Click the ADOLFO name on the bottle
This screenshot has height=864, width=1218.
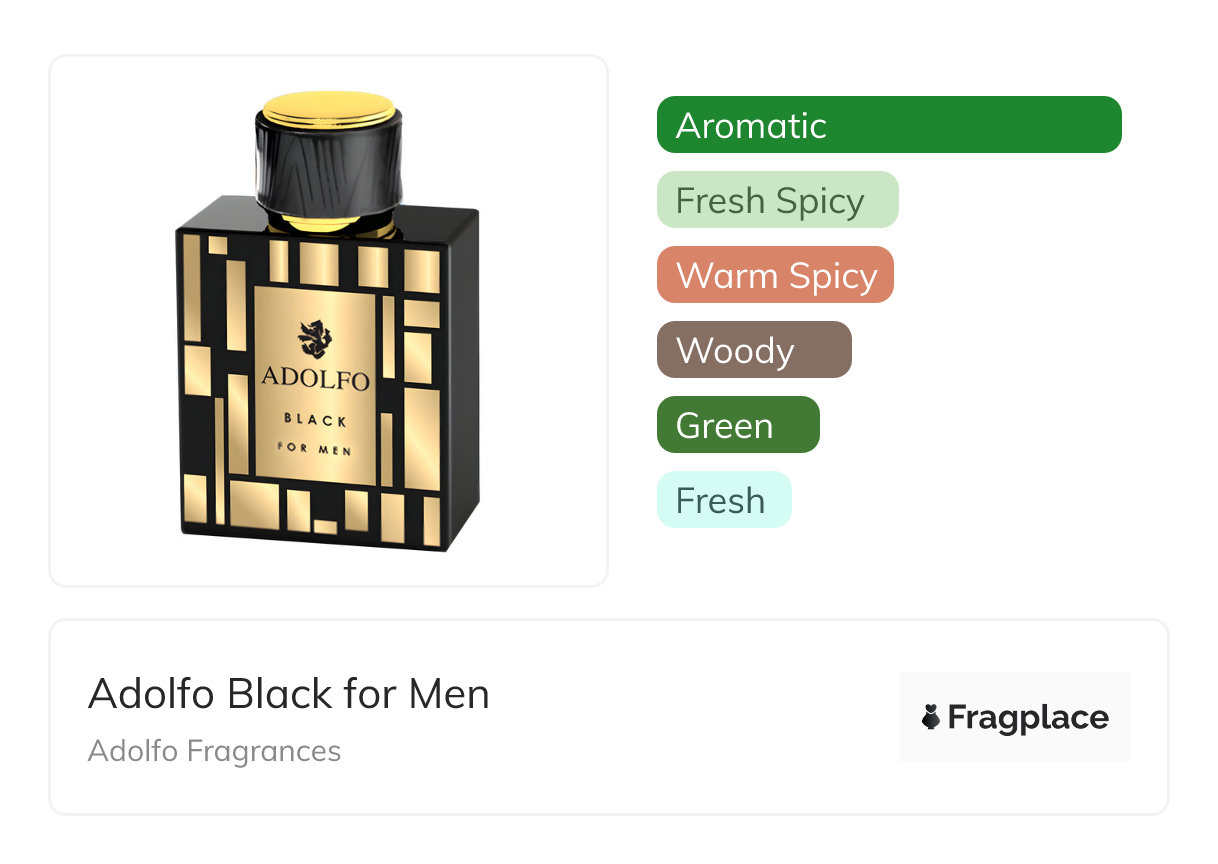tap(315, 379)
